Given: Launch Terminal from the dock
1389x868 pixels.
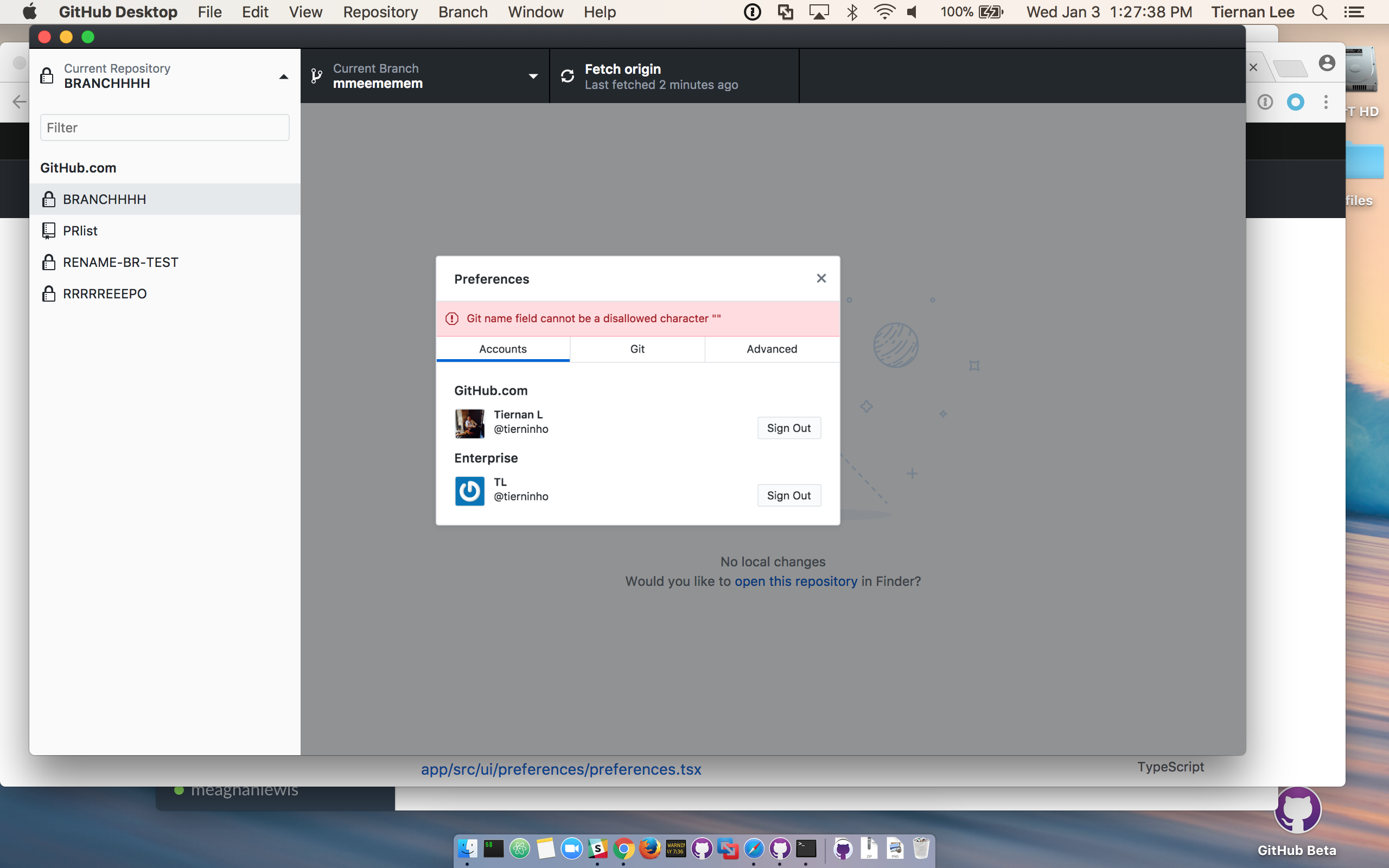Looking at the screenshot, I should [x=806, y=848].
